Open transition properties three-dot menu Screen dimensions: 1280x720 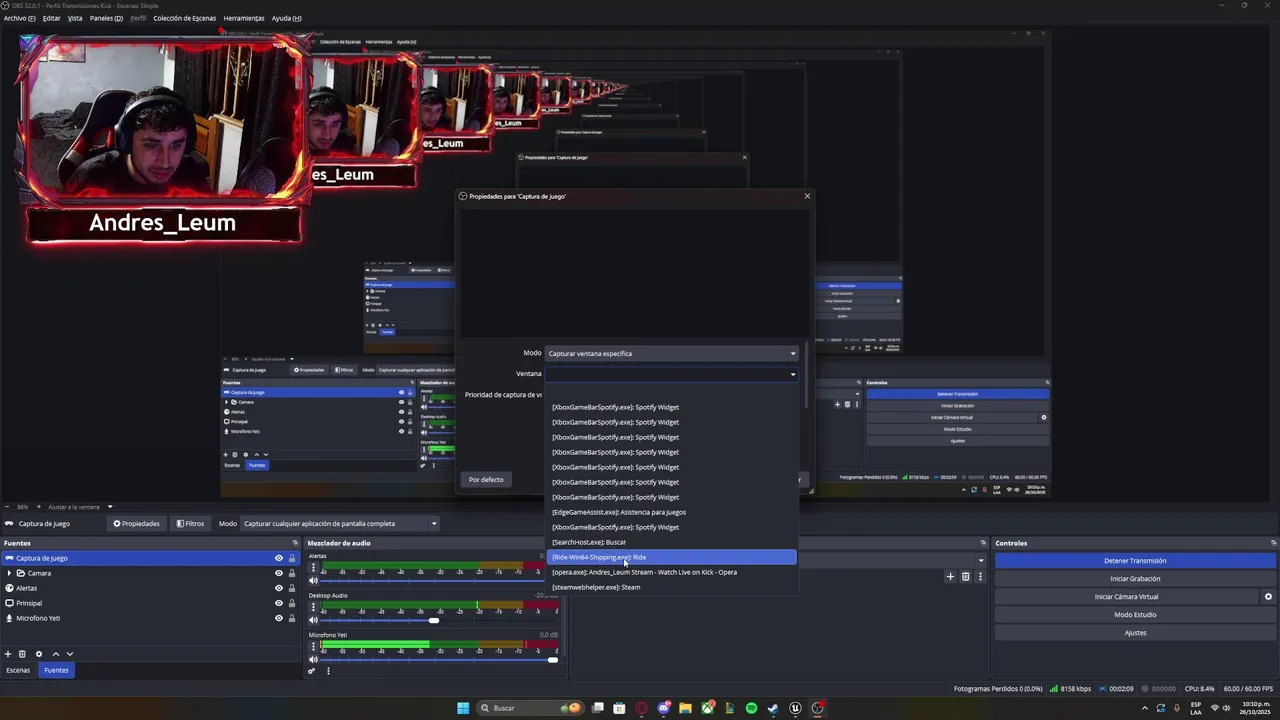point(980,576)
